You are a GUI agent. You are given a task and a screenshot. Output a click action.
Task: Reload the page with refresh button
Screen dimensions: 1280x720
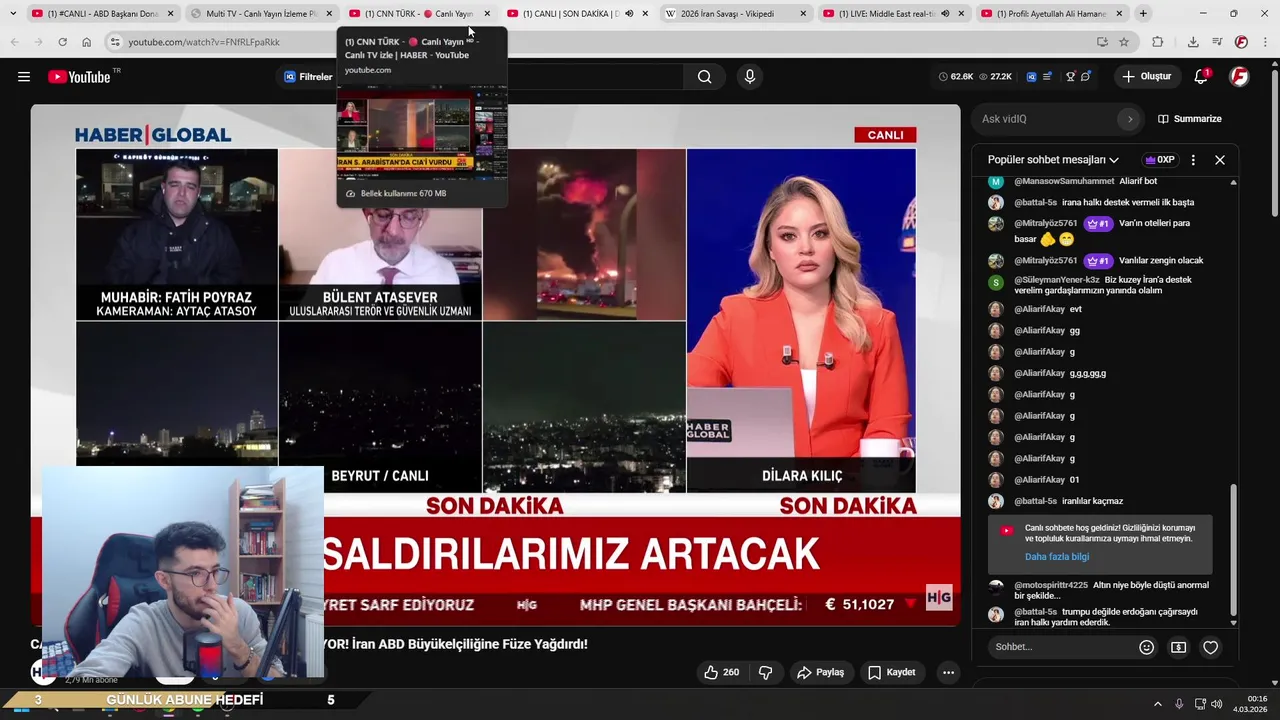point(62,42)
